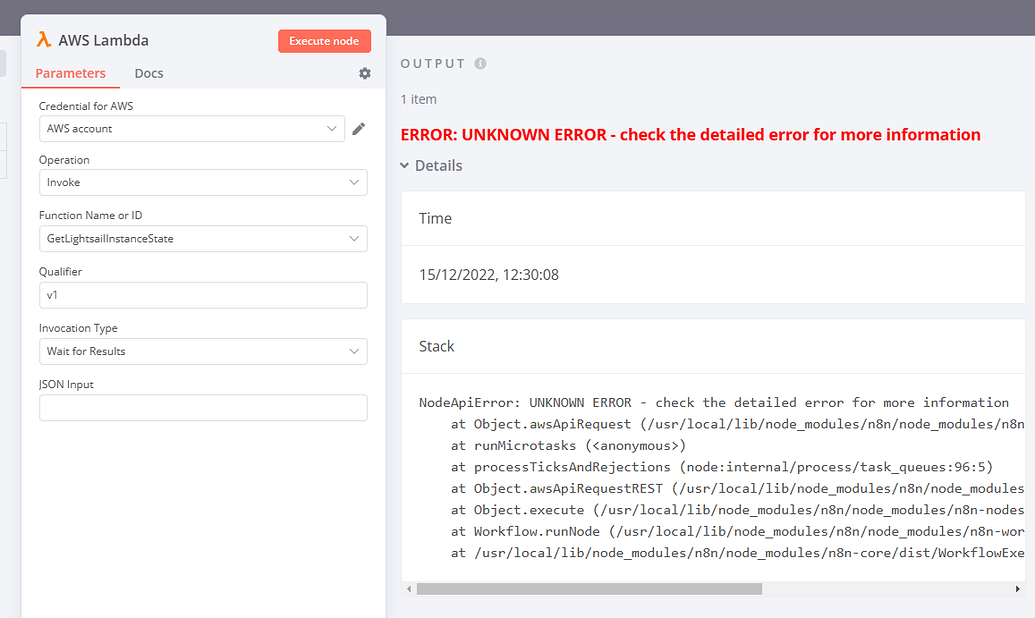
Task: Open Invocation Type dropdown Wait for Results
Action: [203, 351]
